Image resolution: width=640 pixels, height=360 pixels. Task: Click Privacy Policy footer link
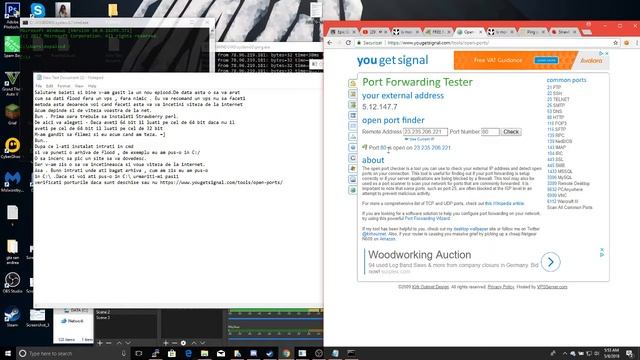click(501, 287)
